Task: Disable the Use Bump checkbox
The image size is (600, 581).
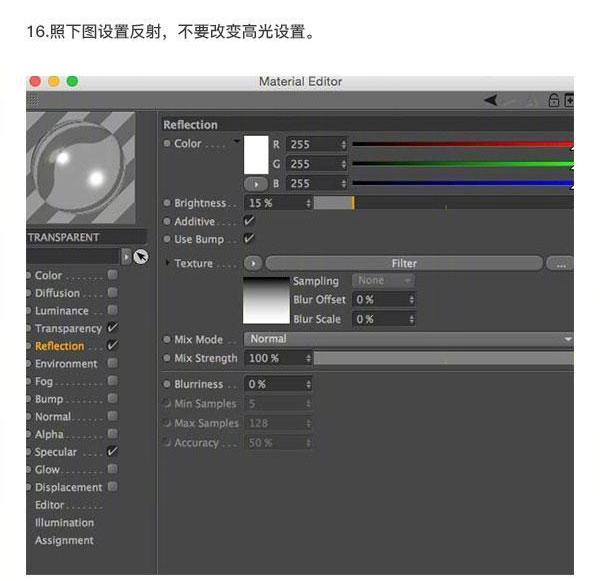Action: pos(249,239)
